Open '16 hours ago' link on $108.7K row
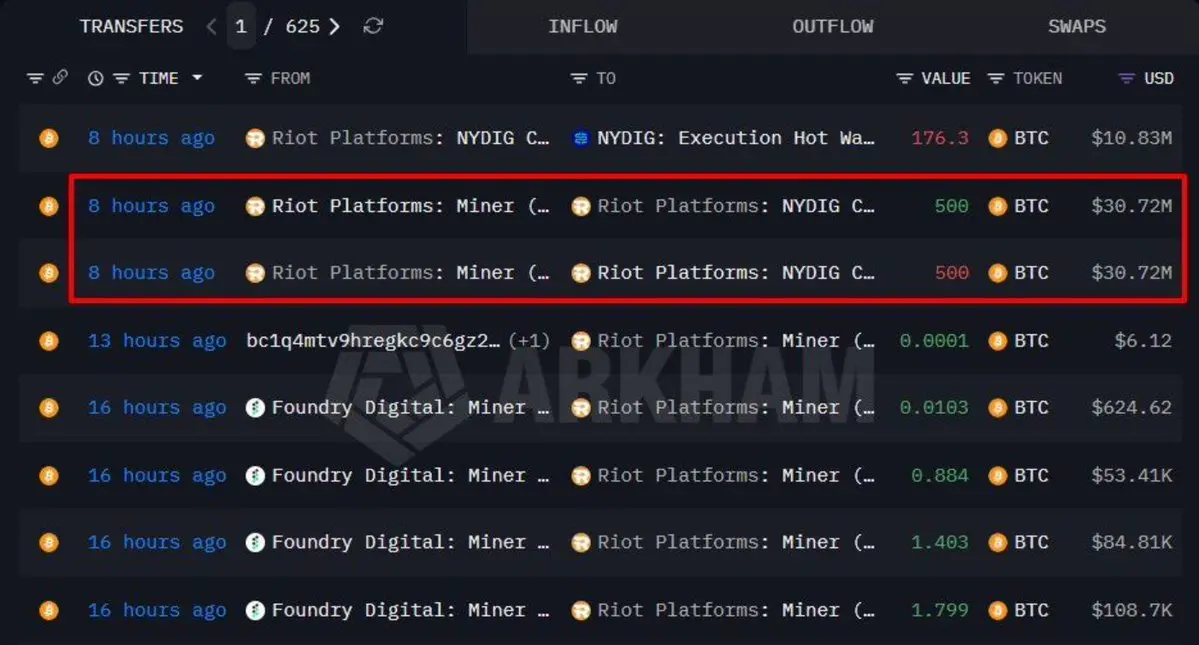Image resolution: width=1199 pixels, height=645 pixels. point(157,611)
